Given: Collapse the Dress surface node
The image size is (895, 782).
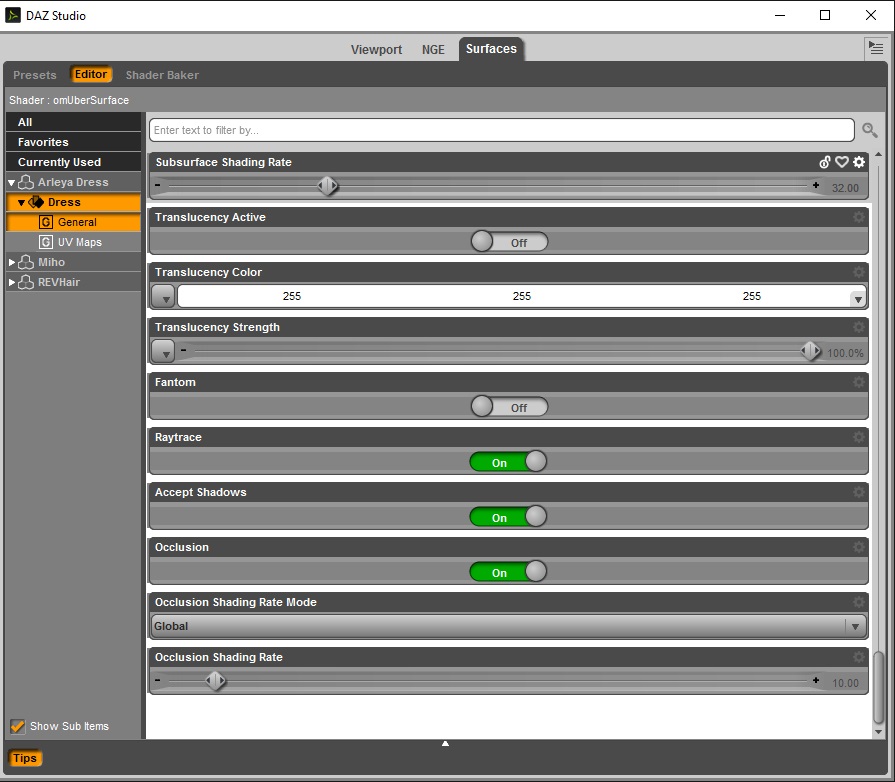Looking at the screenshot, I should pos(21,203).
